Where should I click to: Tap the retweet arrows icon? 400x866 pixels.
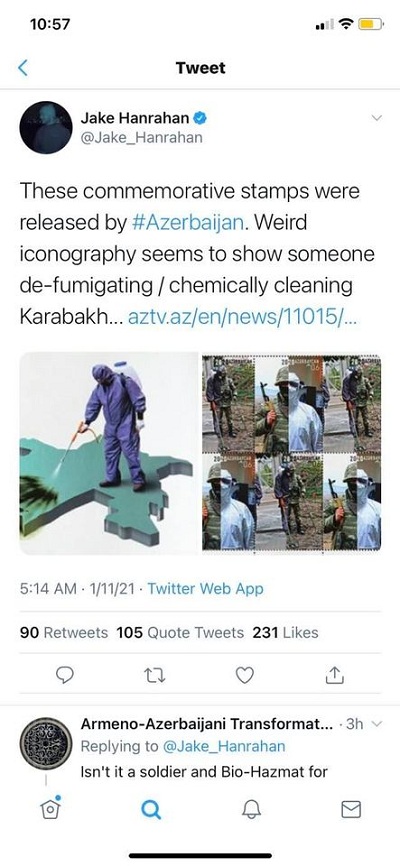pos(155,674)
